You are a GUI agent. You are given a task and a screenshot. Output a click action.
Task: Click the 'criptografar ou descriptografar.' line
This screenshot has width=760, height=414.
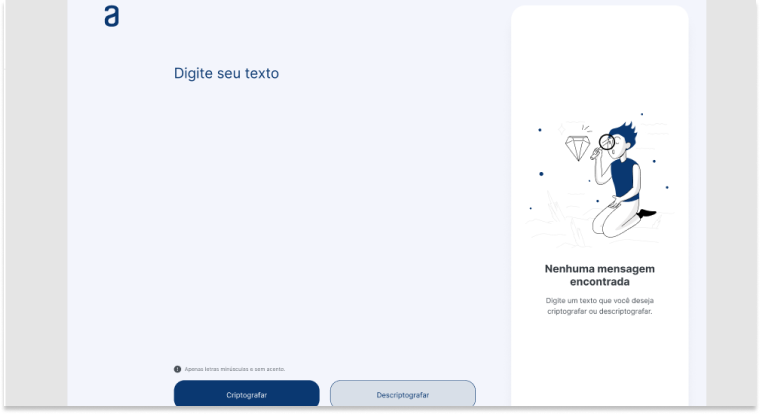(x=599, y=311)
